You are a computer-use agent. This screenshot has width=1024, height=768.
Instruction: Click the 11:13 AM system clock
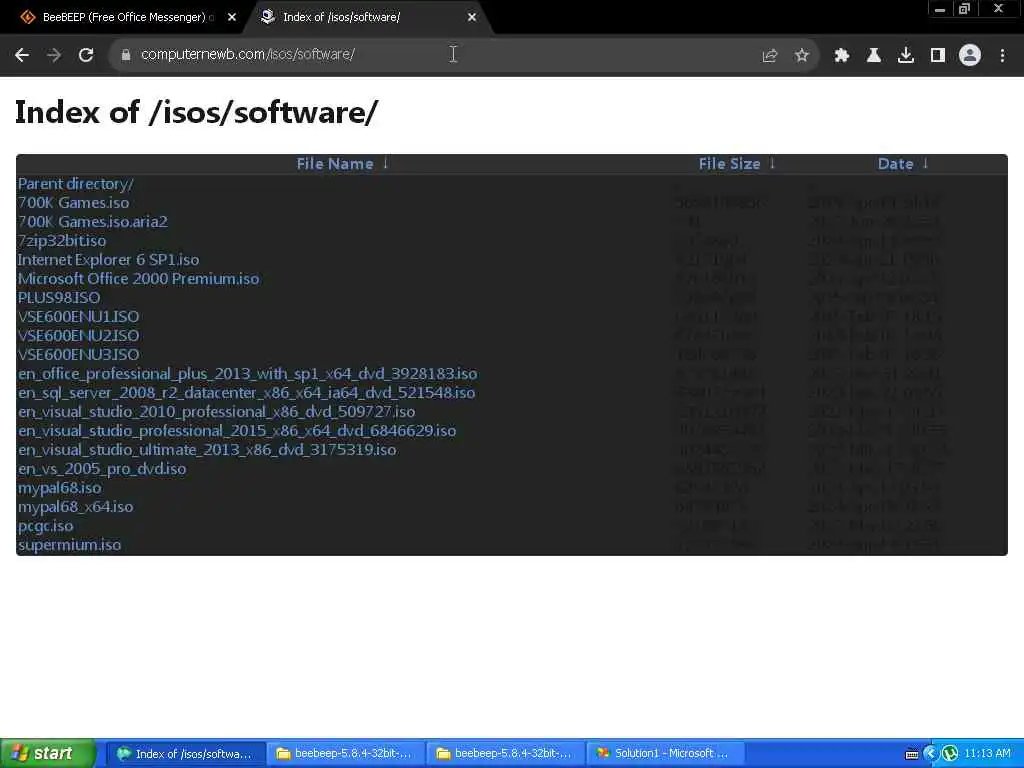[987, 754]
